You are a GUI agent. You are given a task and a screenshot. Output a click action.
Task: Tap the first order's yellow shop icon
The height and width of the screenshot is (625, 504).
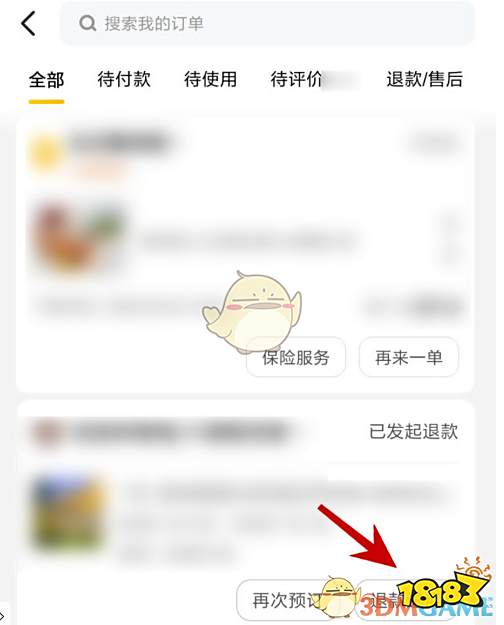46,153
